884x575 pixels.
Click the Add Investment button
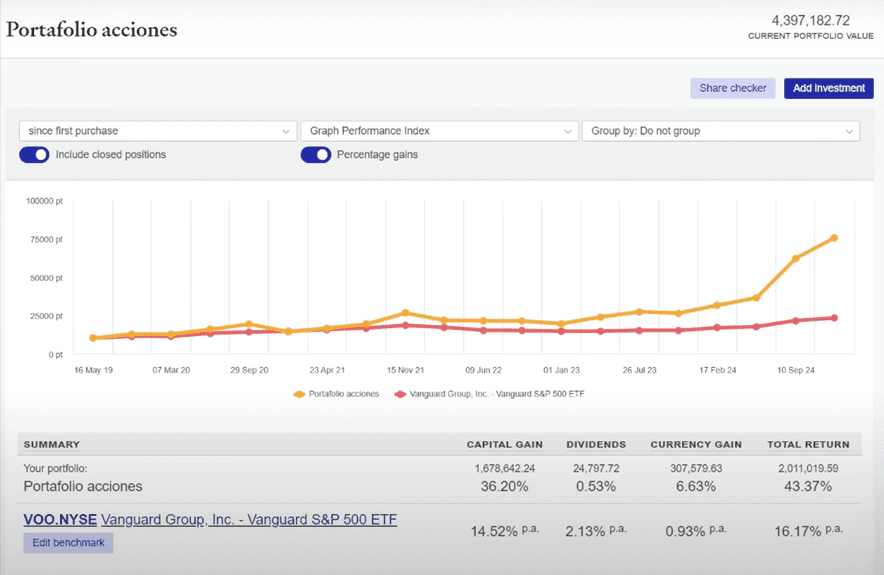click(828, 88)
